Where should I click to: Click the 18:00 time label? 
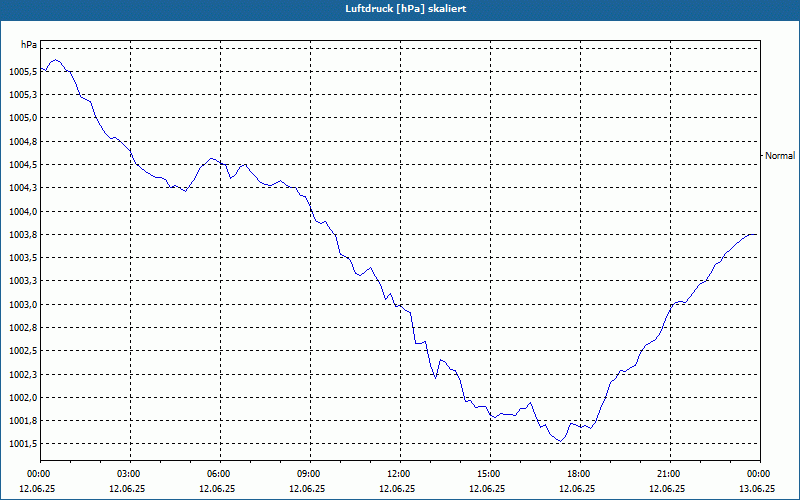(577, 474)
